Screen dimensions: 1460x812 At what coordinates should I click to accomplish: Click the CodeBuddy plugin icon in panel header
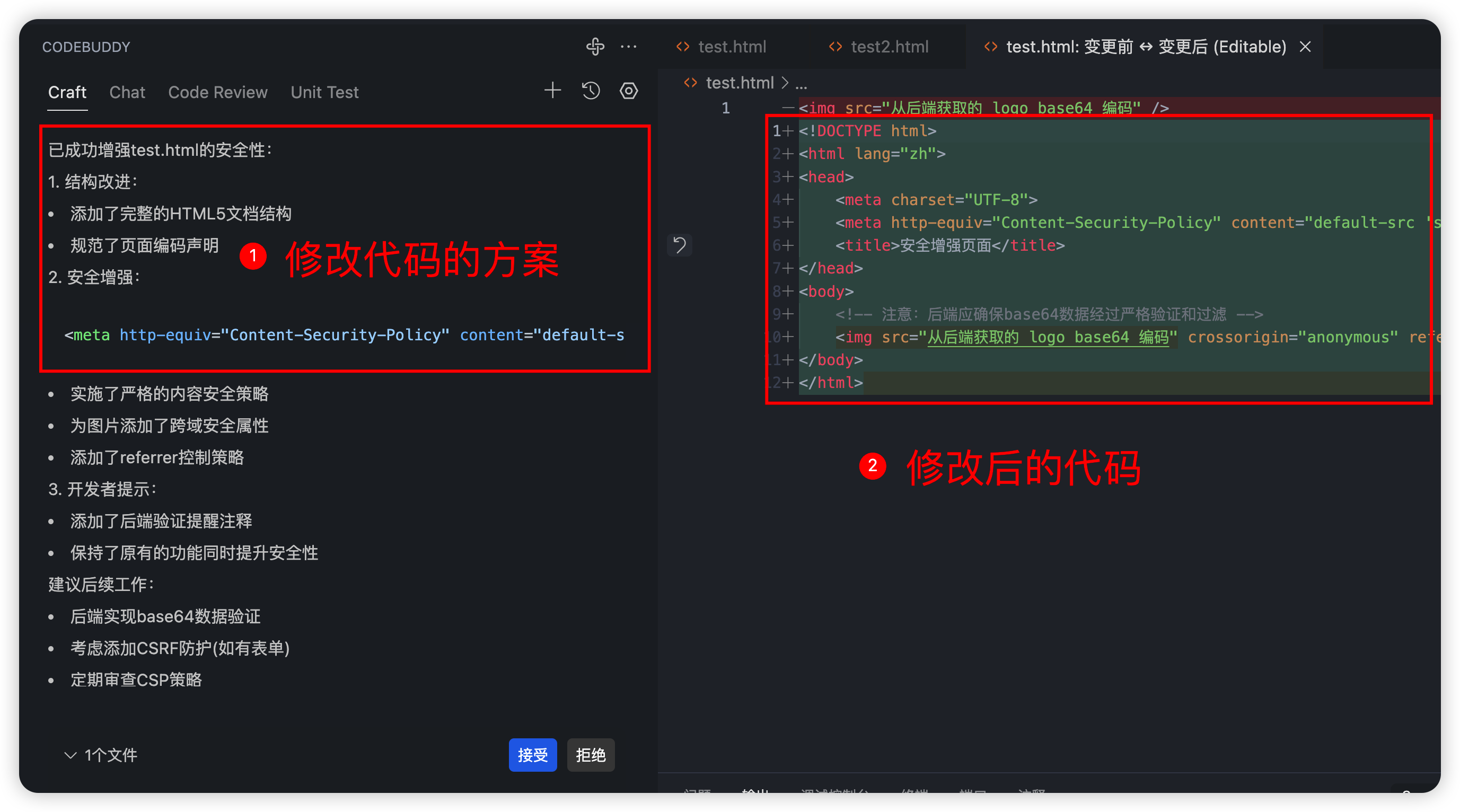[x=595, y=47]
